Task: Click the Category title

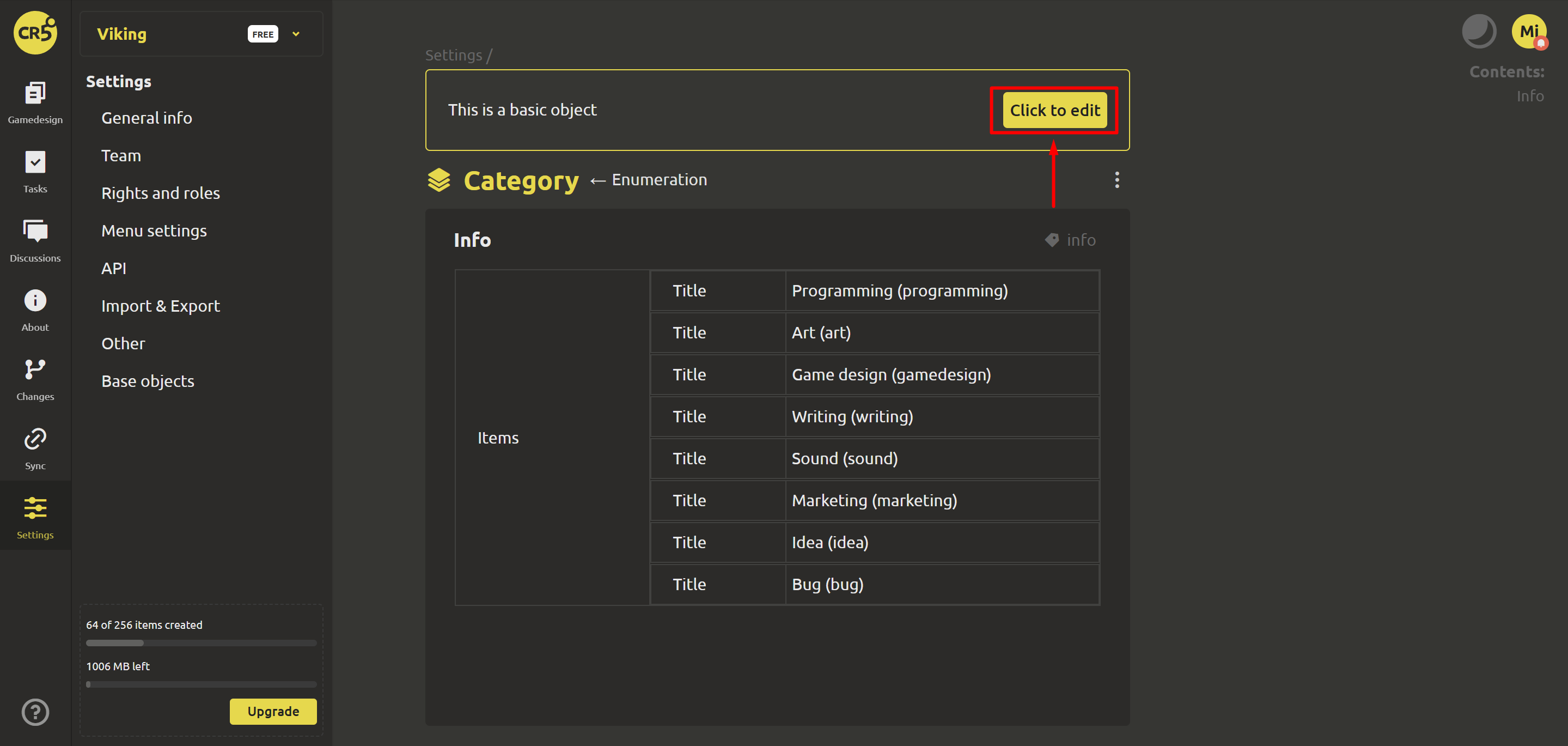Action: [521, 181]
